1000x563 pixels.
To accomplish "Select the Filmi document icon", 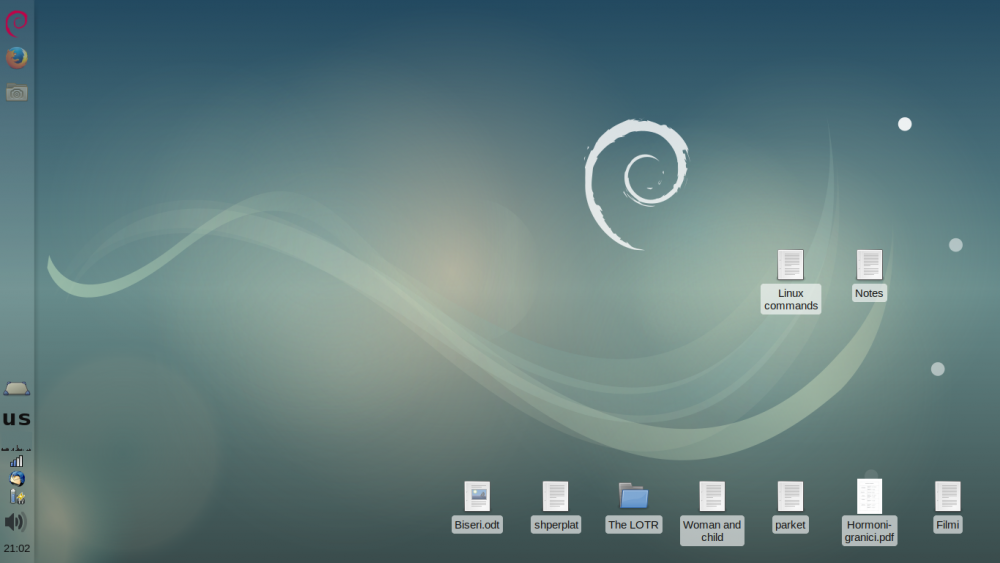I will point(947,496).
